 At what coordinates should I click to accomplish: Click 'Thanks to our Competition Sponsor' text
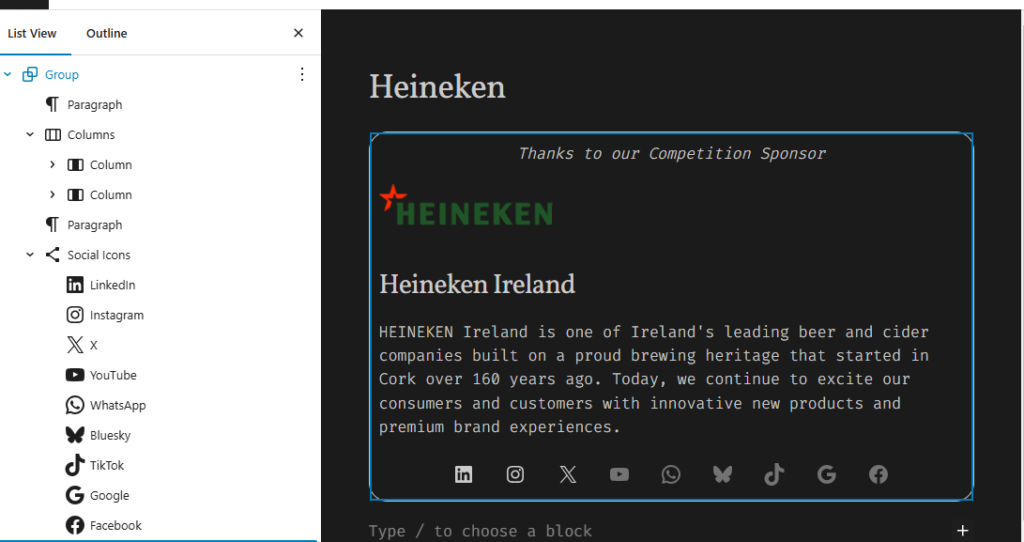pyautogui.click(x=671, y=153)
